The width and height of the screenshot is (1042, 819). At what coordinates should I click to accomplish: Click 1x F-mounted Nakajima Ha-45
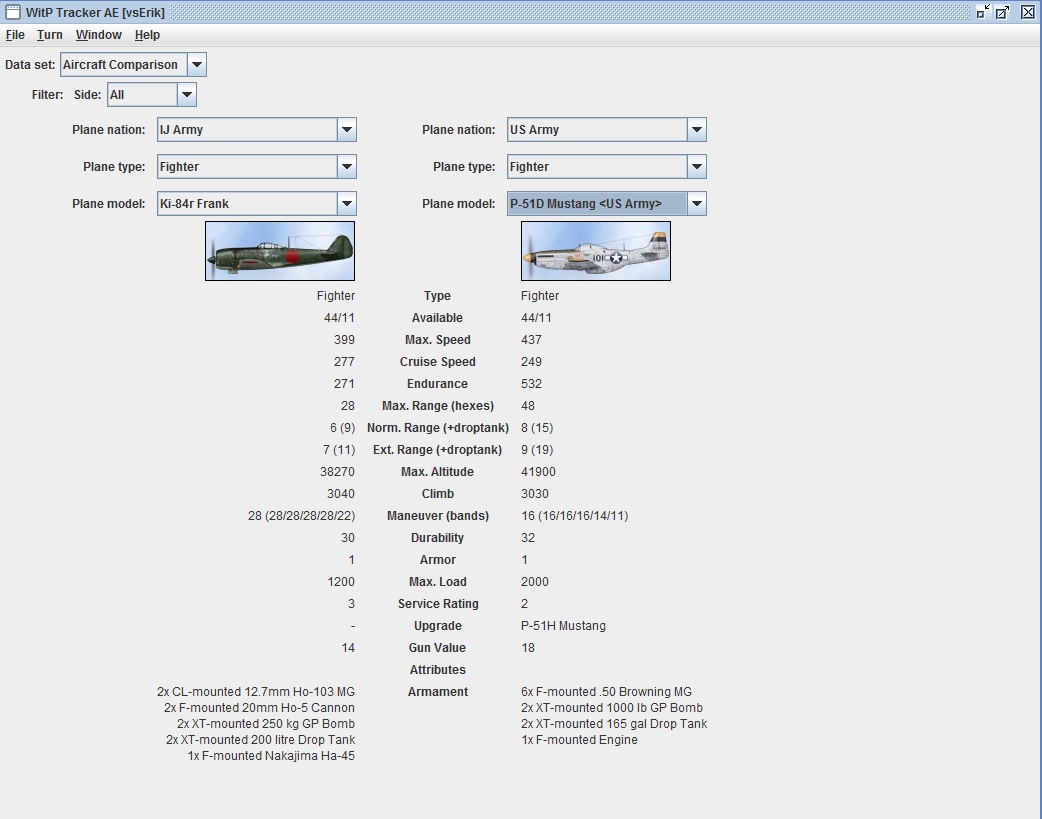tap(271, 756)
